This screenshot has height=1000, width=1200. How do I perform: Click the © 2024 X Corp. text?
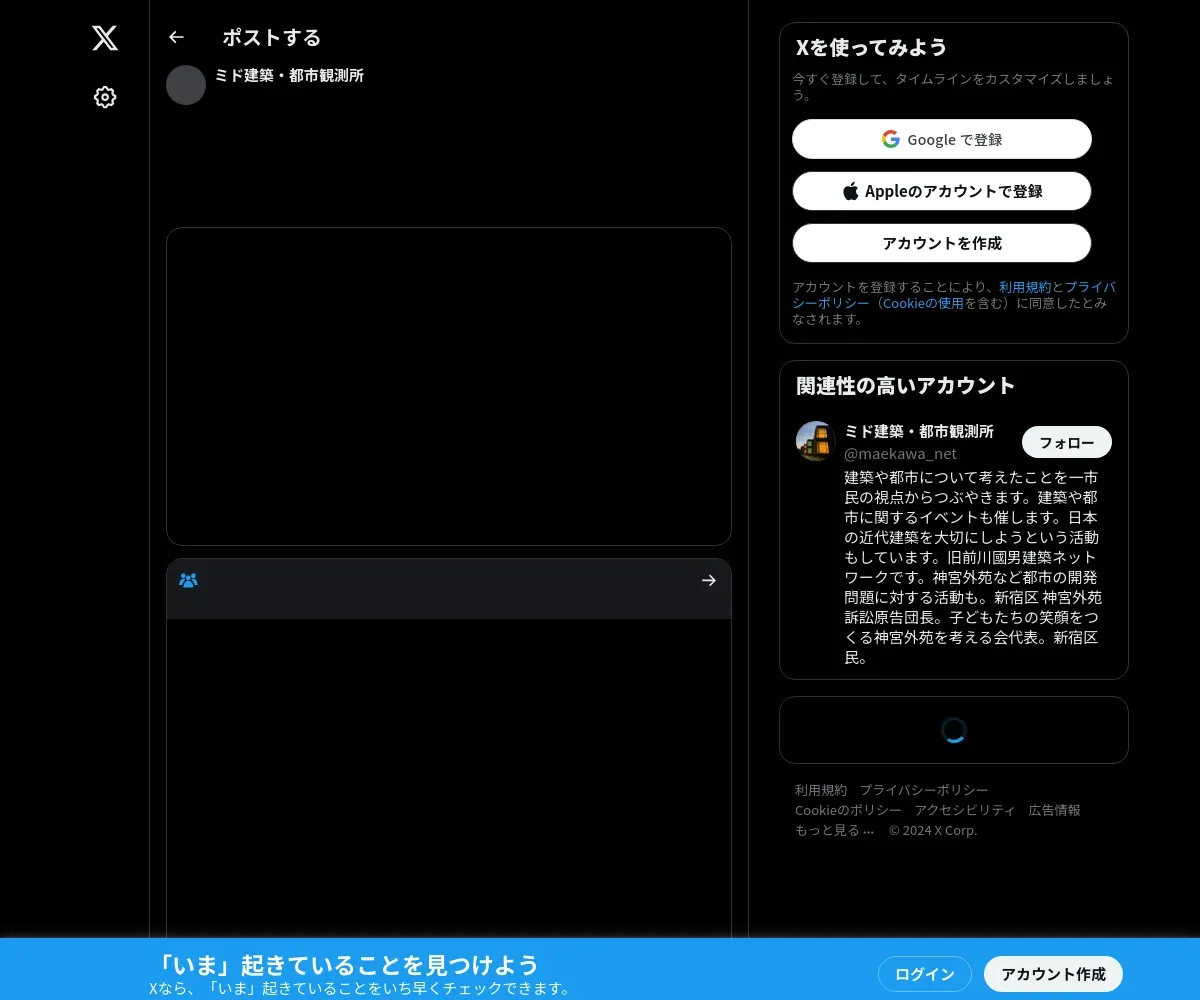(933, 830)
